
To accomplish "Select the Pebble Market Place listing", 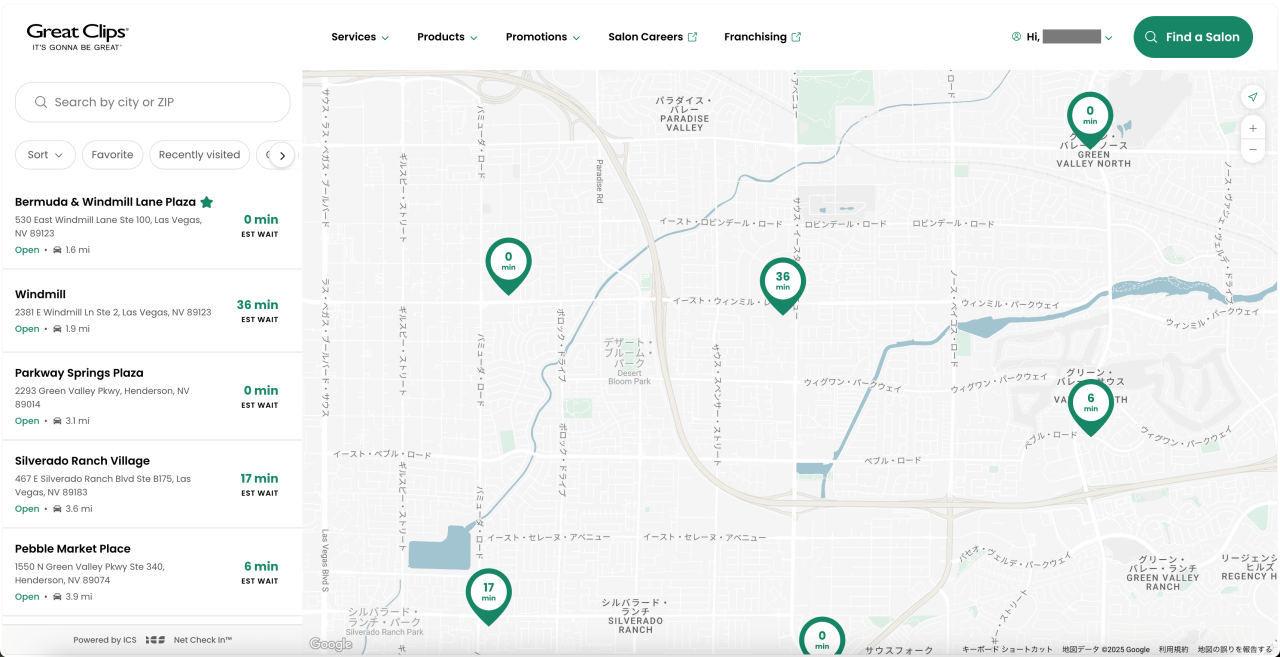I will (152, 572).
